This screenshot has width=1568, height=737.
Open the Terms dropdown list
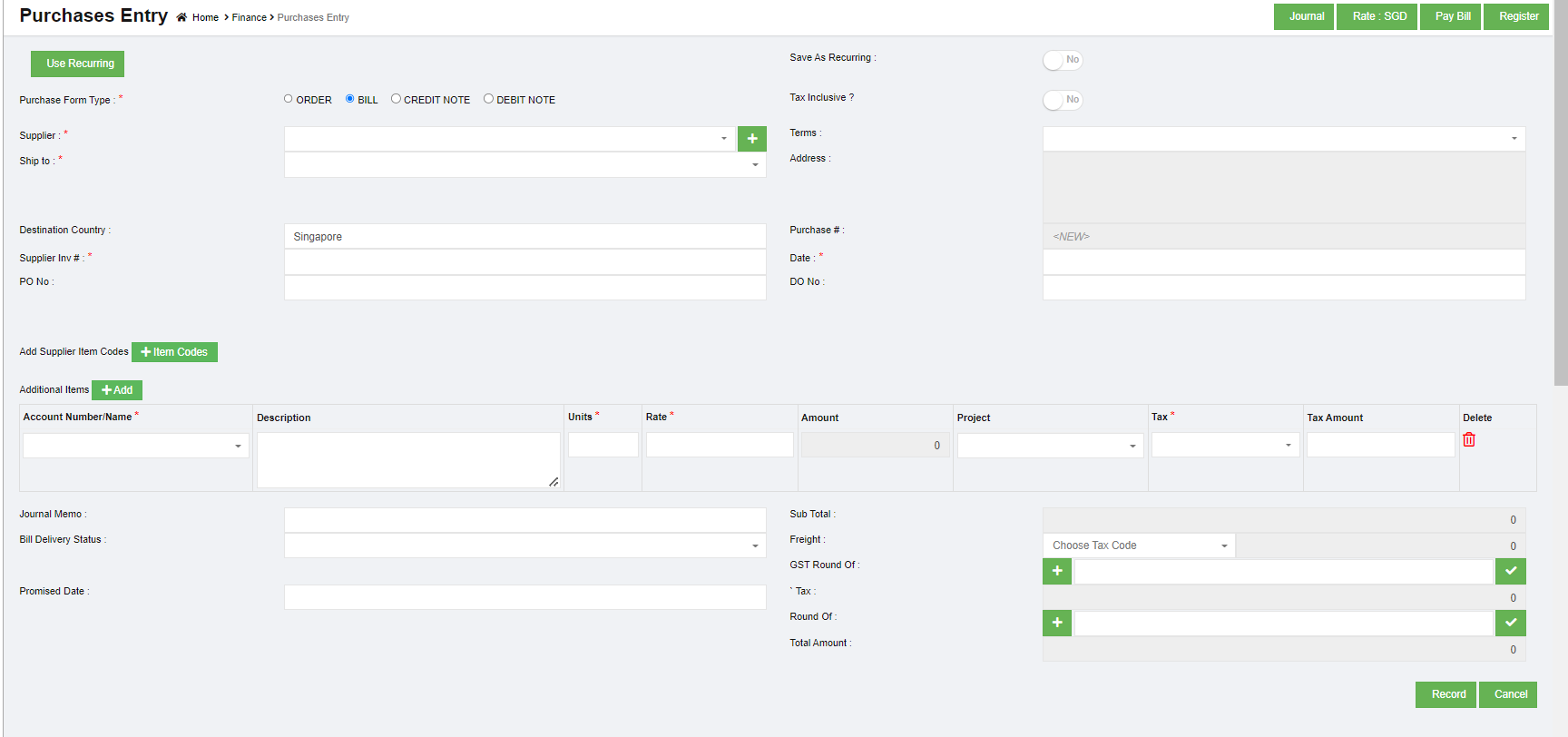pos(1283,139)
